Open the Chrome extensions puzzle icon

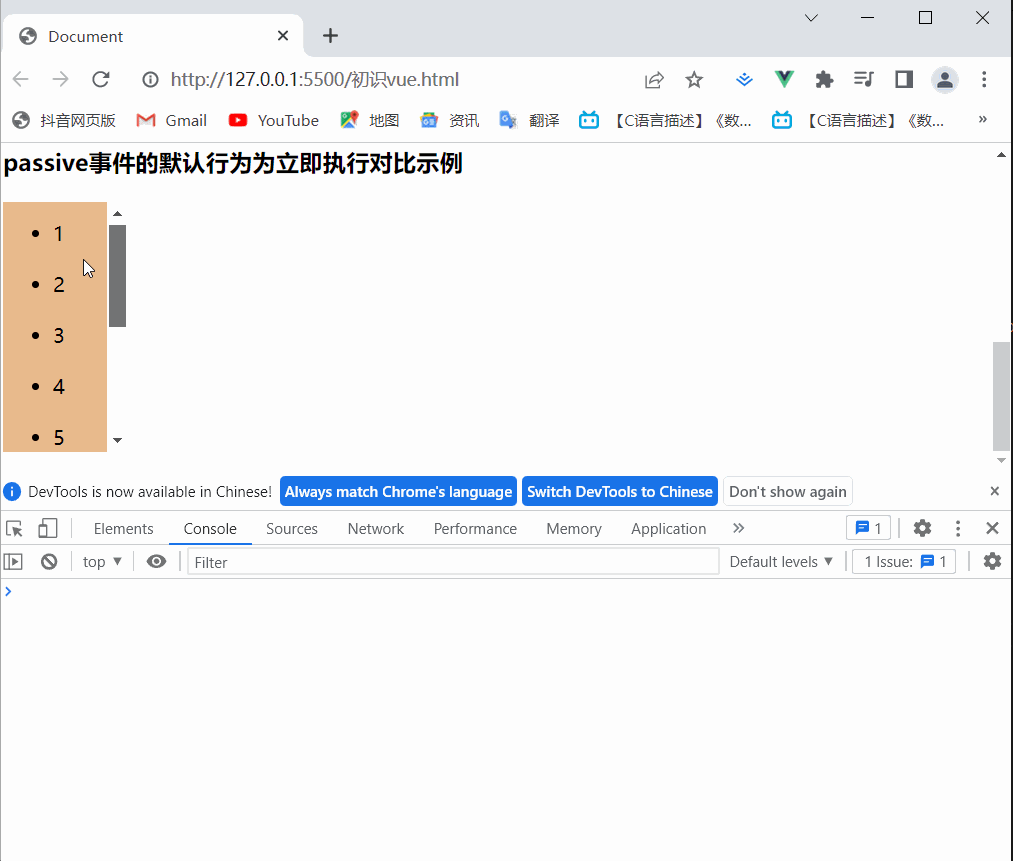[x=824, y=79]
